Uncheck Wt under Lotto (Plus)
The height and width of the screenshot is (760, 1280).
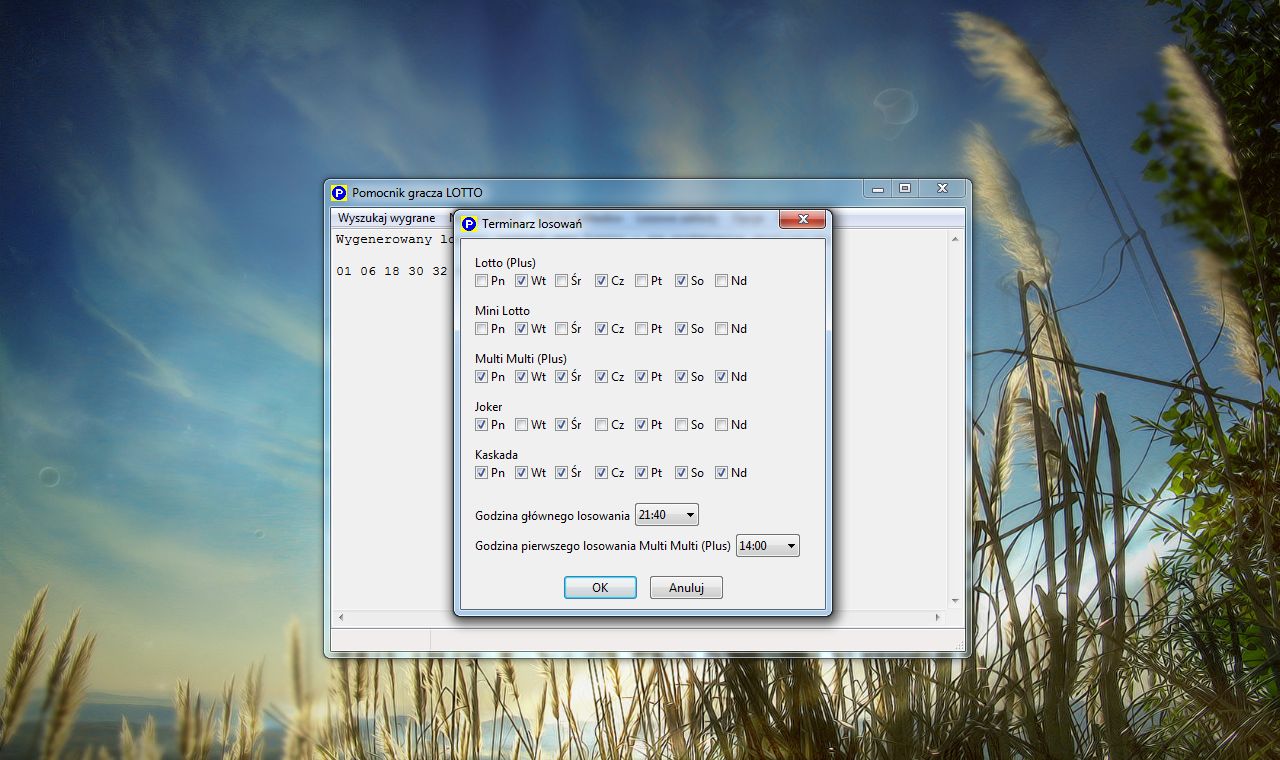pos(522,281)
